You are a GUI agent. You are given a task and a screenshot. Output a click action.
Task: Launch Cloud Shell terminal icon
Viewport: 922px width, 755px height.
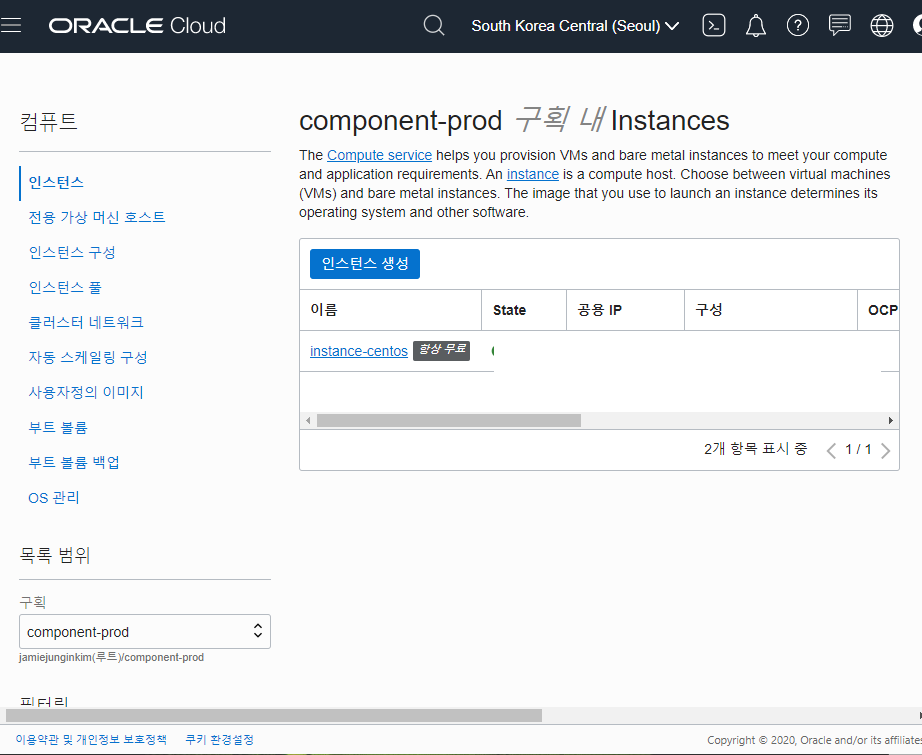coord(714,25)
